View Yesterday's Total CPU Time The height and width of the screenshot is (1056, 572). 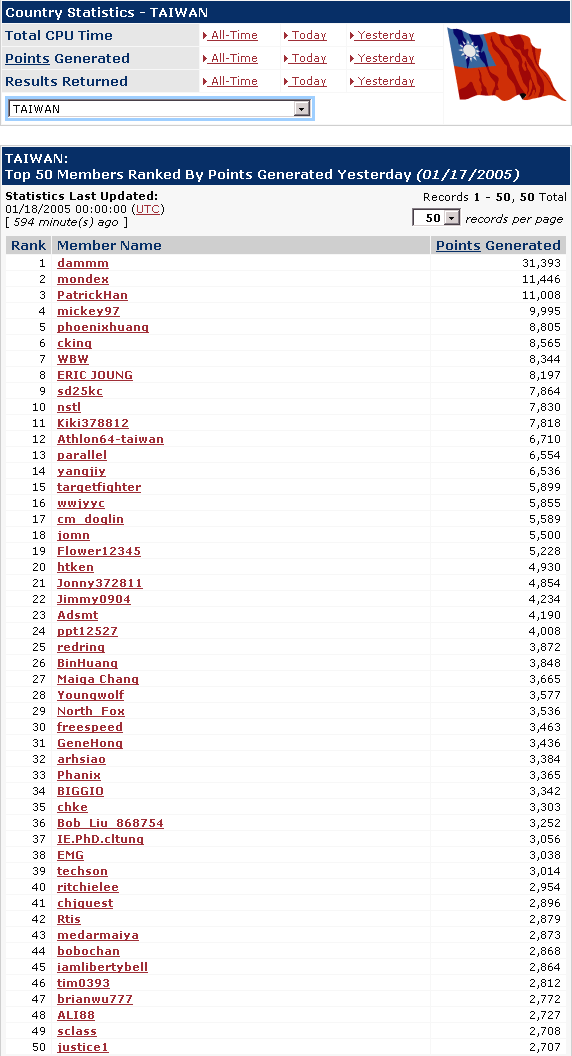coord(382,35)
